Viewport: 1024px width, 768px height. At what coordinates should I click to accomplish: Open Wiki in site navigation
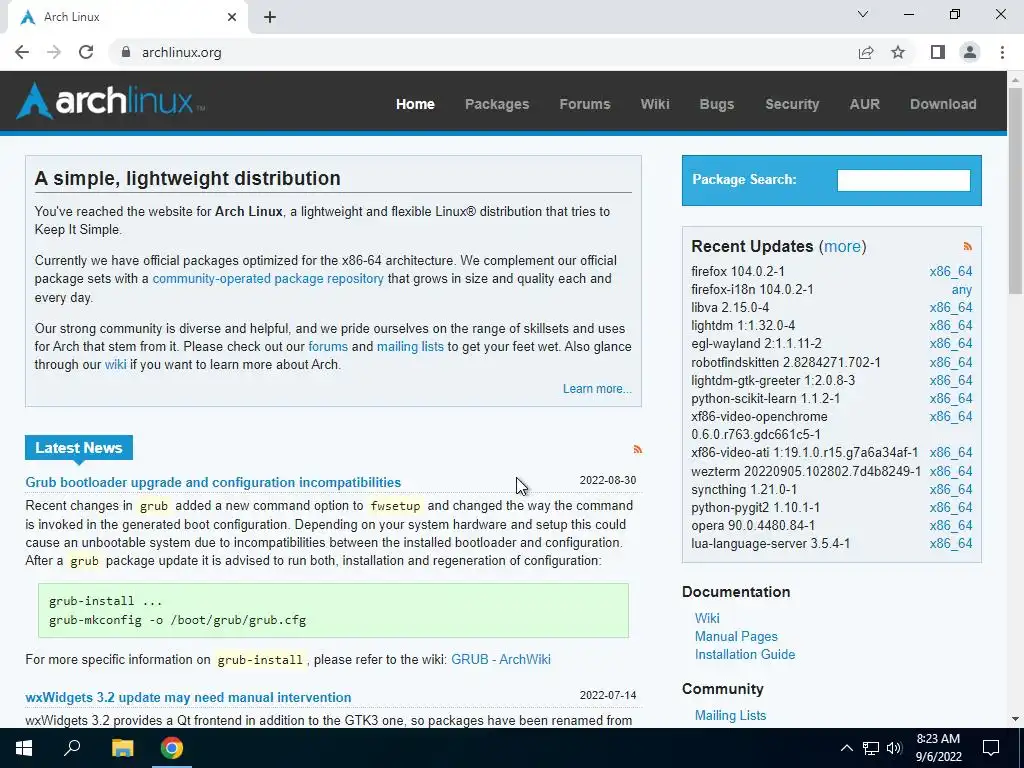[655, 104]
